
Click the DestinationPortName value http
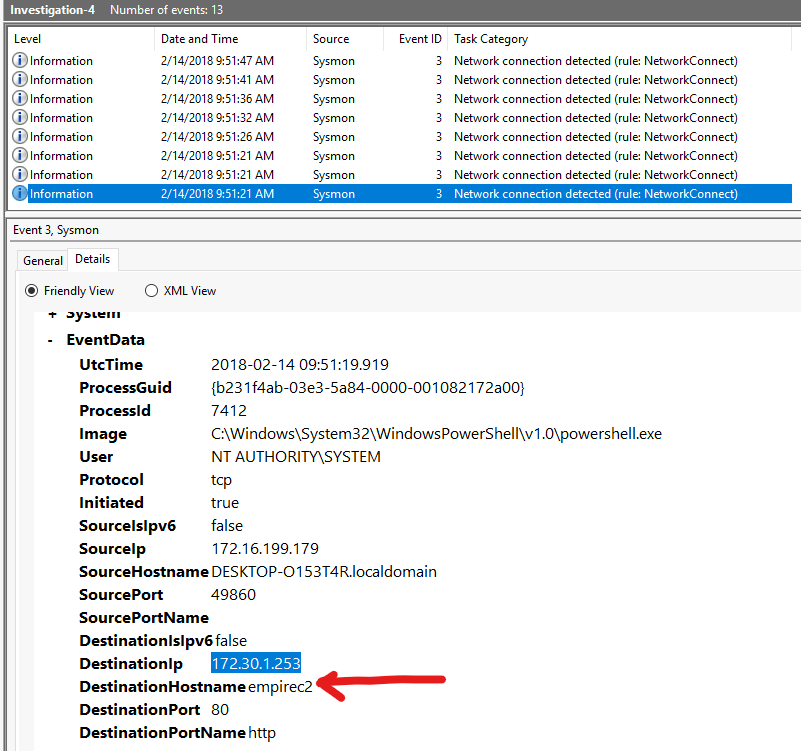262,733
